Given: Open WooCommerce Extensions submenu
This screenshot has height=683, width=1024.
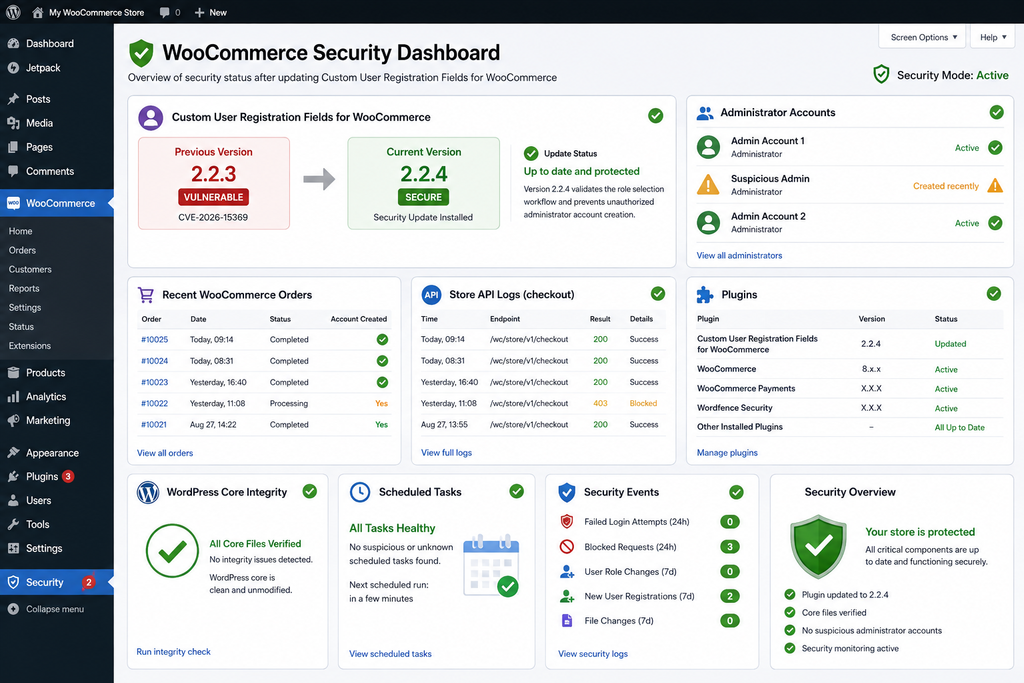Looking at the screenshot, I should click(29, 345).
